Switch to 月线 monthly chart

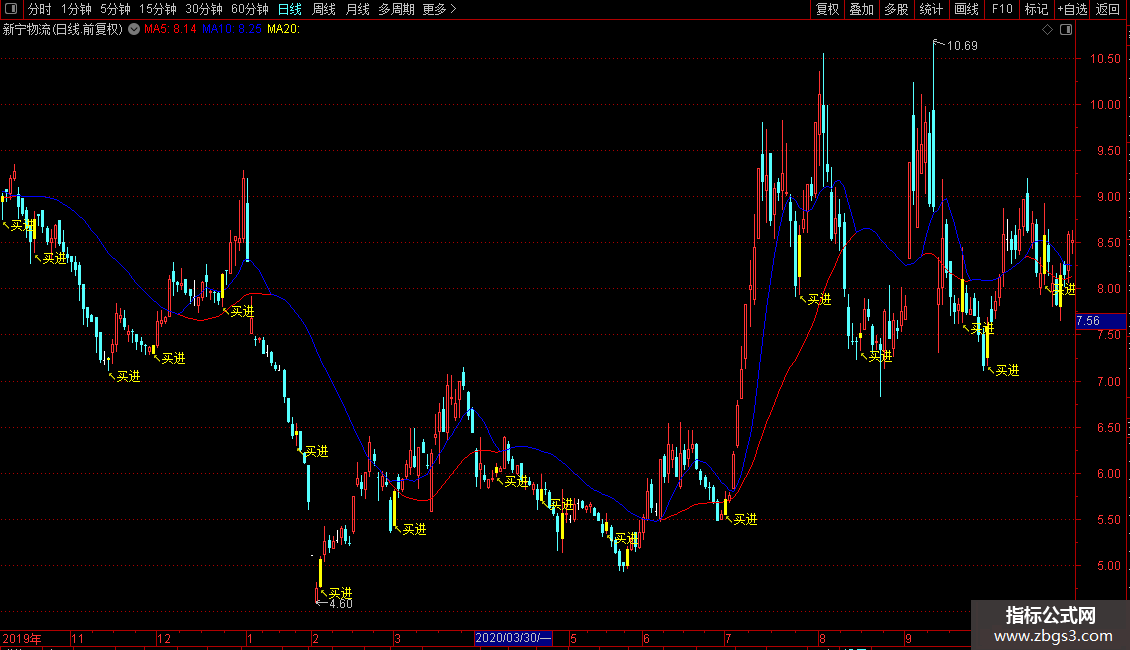357,9
